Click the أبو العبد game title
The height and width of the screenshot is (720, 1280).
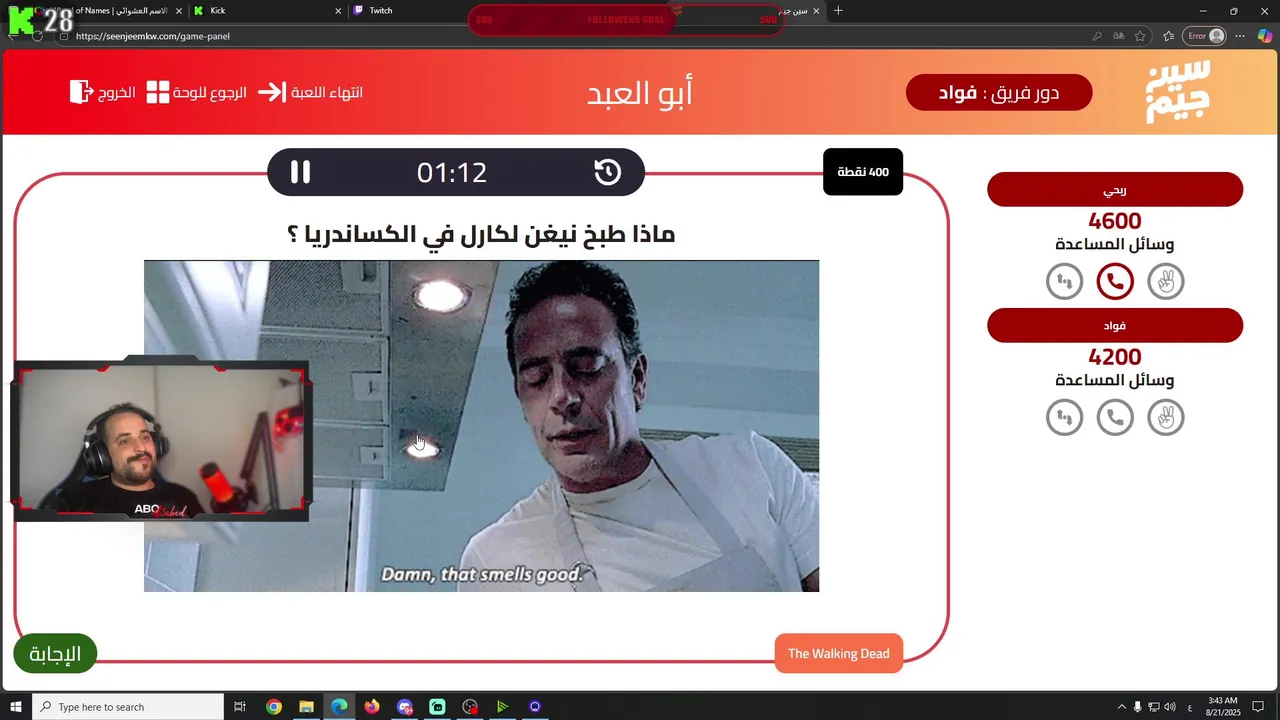pos(640,93)
